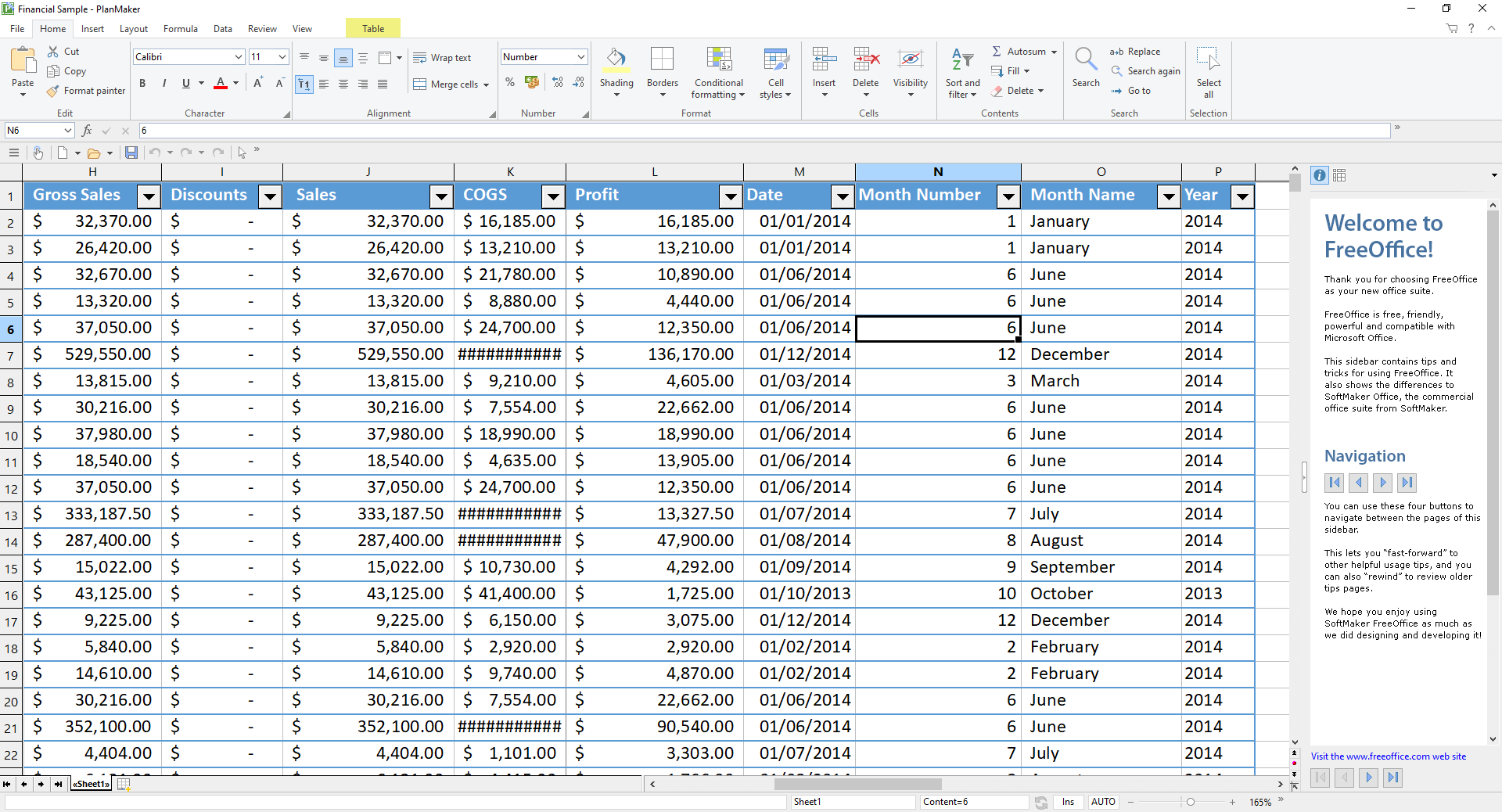
Task: Open the Calibri font name dropdown
Action: (x=239, y=57)
